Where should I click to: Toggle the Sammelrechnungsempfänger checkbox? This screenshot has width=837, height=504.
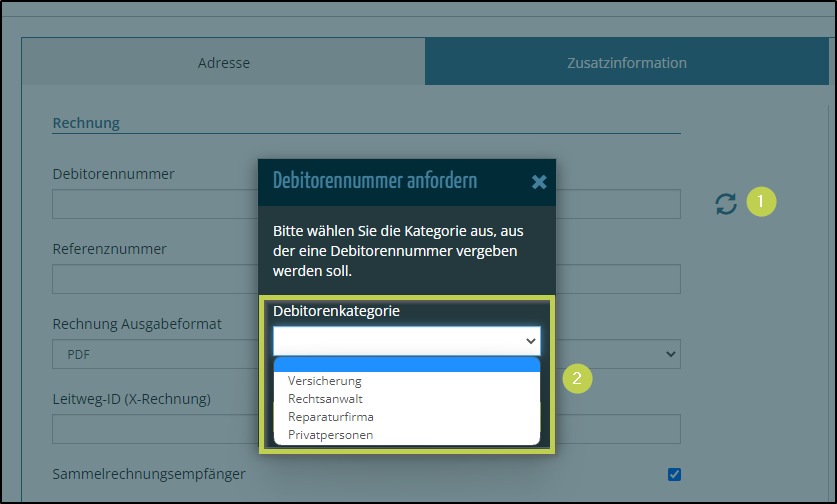[674, 474]
